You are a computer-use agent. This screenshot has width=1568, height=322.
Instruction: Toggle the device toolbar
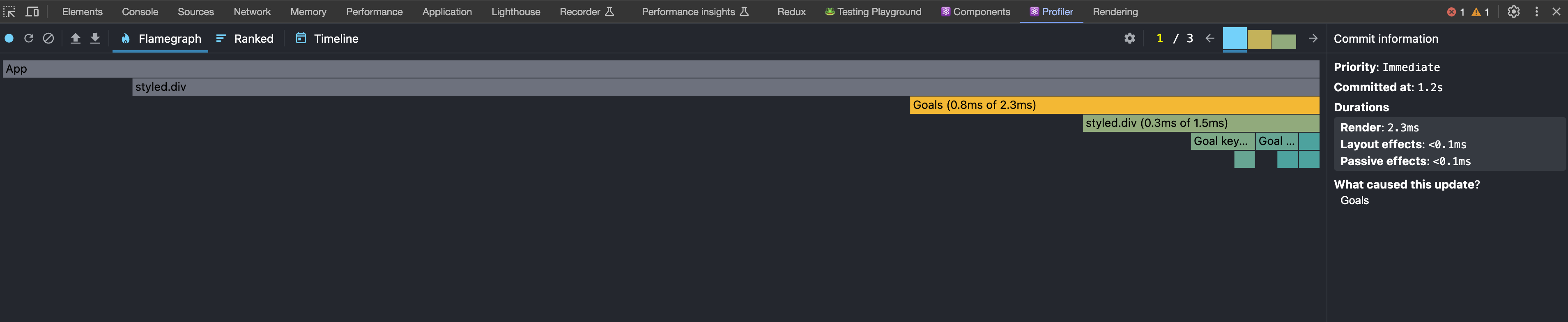pos(32,11)
